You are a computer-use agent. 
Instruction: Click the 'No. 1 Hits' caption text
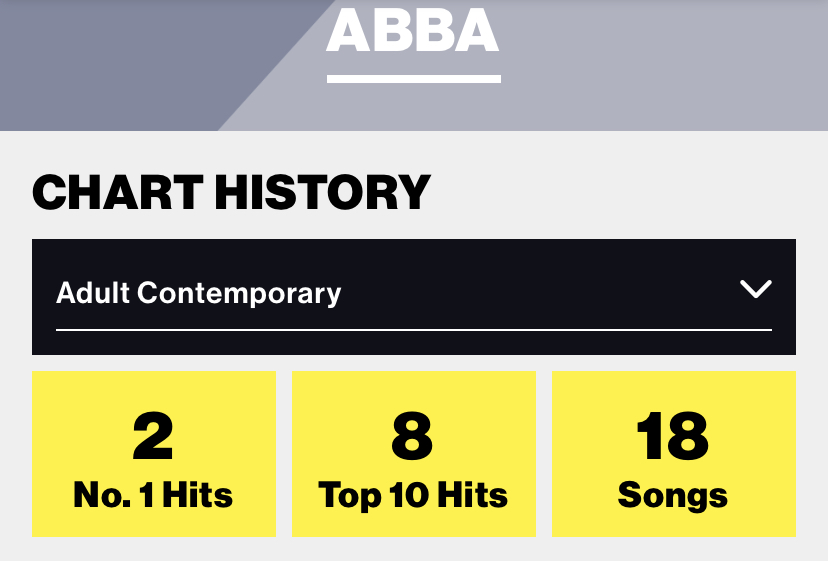point(153,494)
